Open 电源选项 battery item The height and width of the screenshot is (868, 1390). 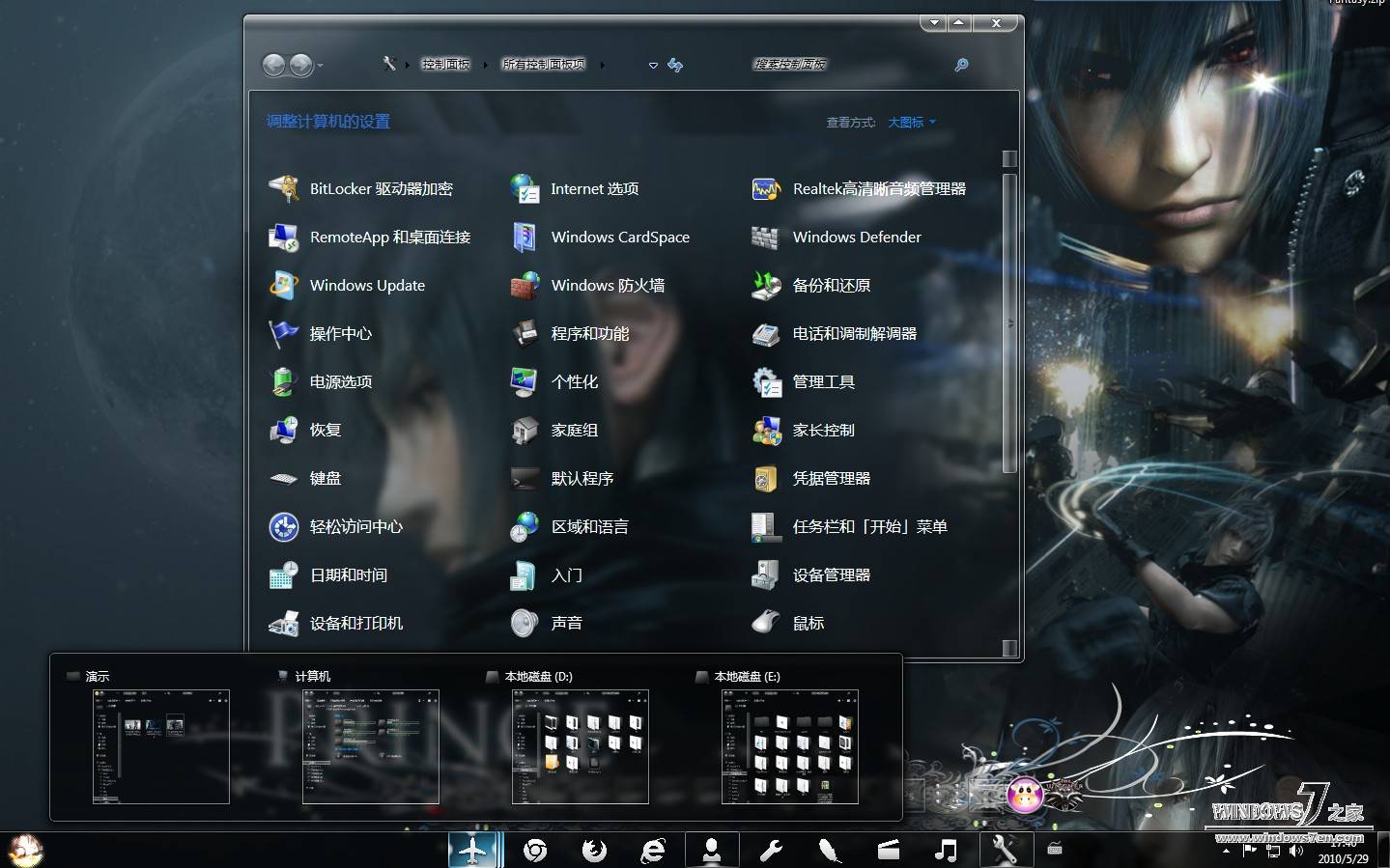[320, 381]
